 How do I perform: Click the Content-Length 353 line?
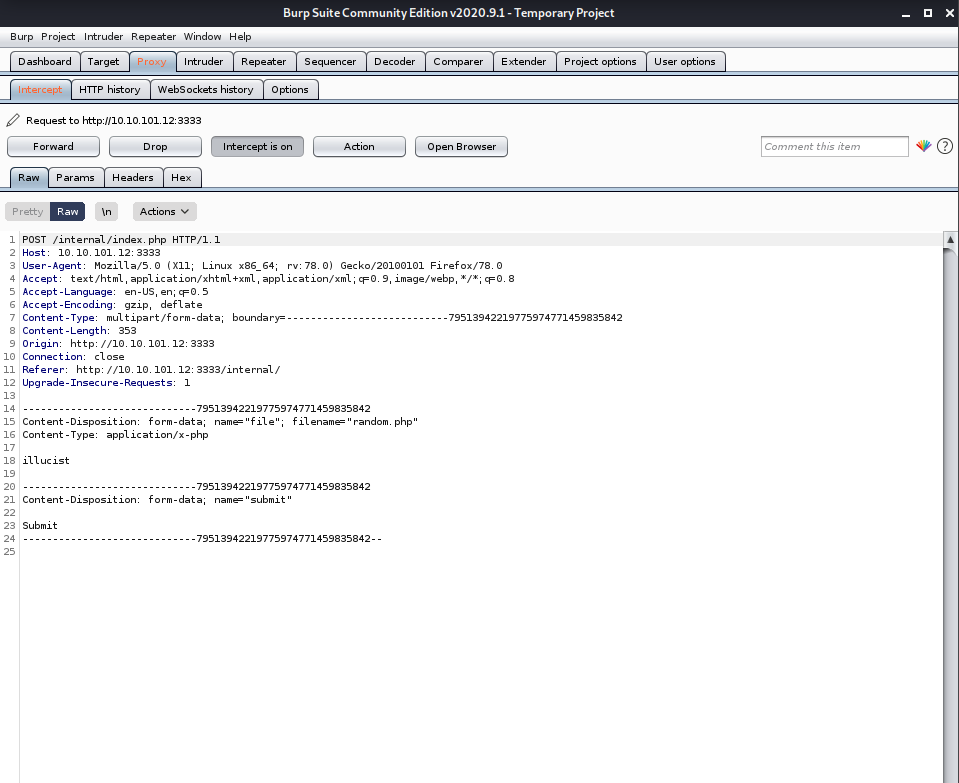click(80, 331)
